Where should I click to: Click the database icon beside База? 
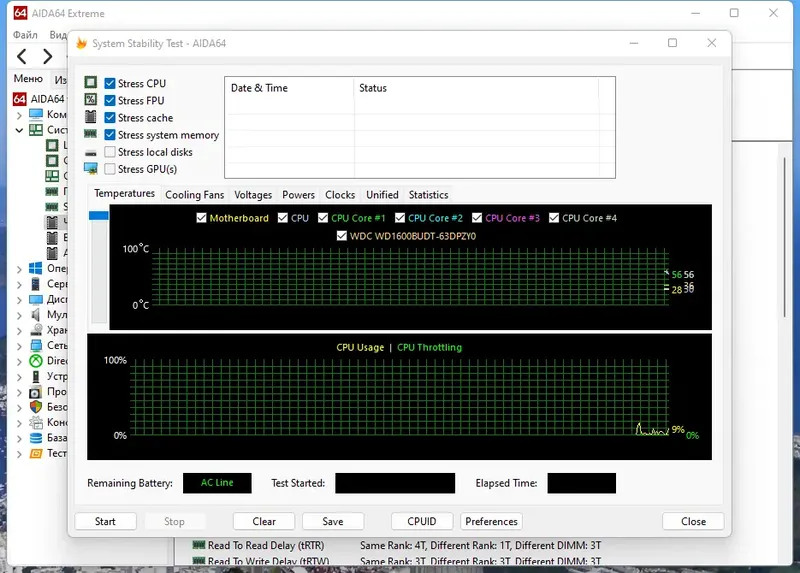click(36, 438)
